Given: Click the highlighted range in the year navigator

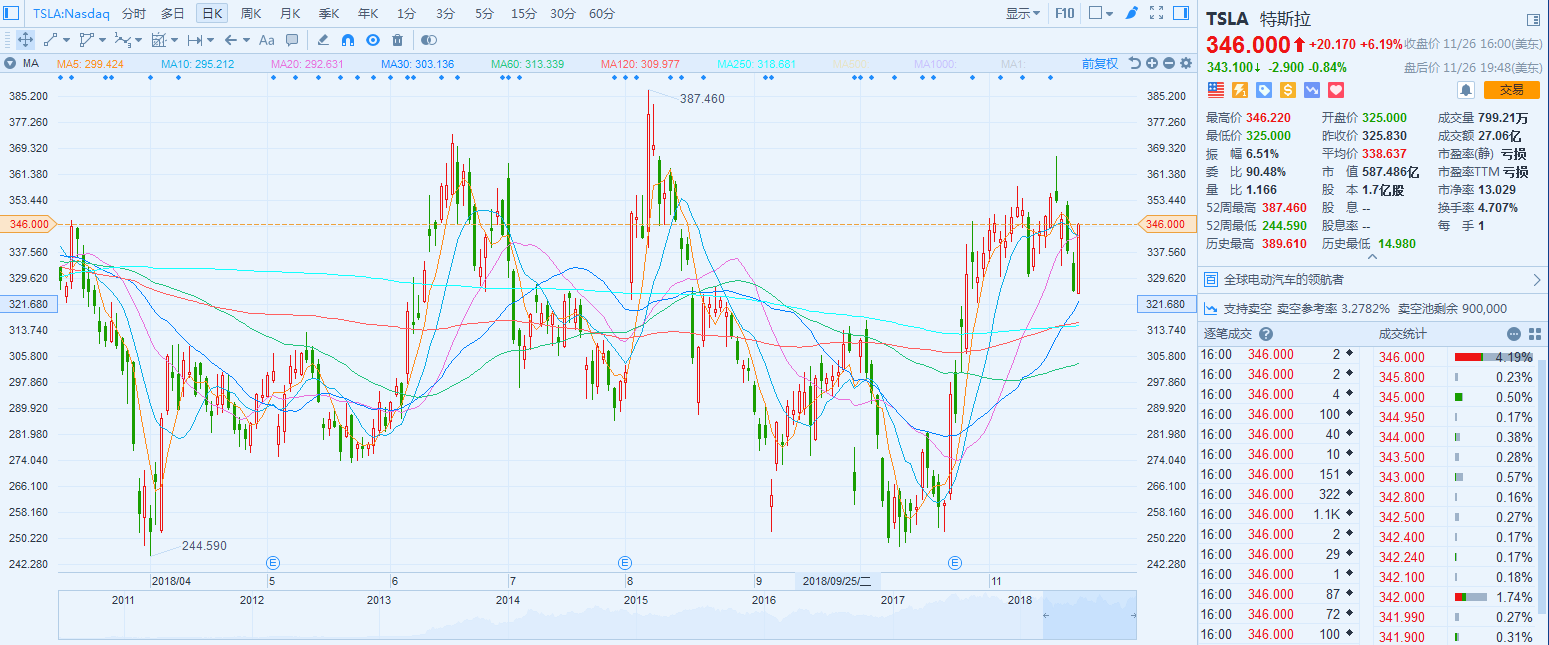Looking at the screenshot, I should [x=1090, y=614].
